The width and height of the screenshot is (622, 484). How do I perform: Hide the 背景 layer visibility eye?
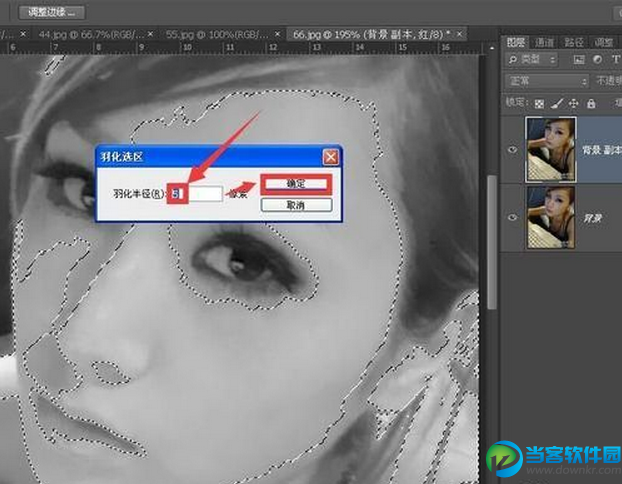click(513, 217)
